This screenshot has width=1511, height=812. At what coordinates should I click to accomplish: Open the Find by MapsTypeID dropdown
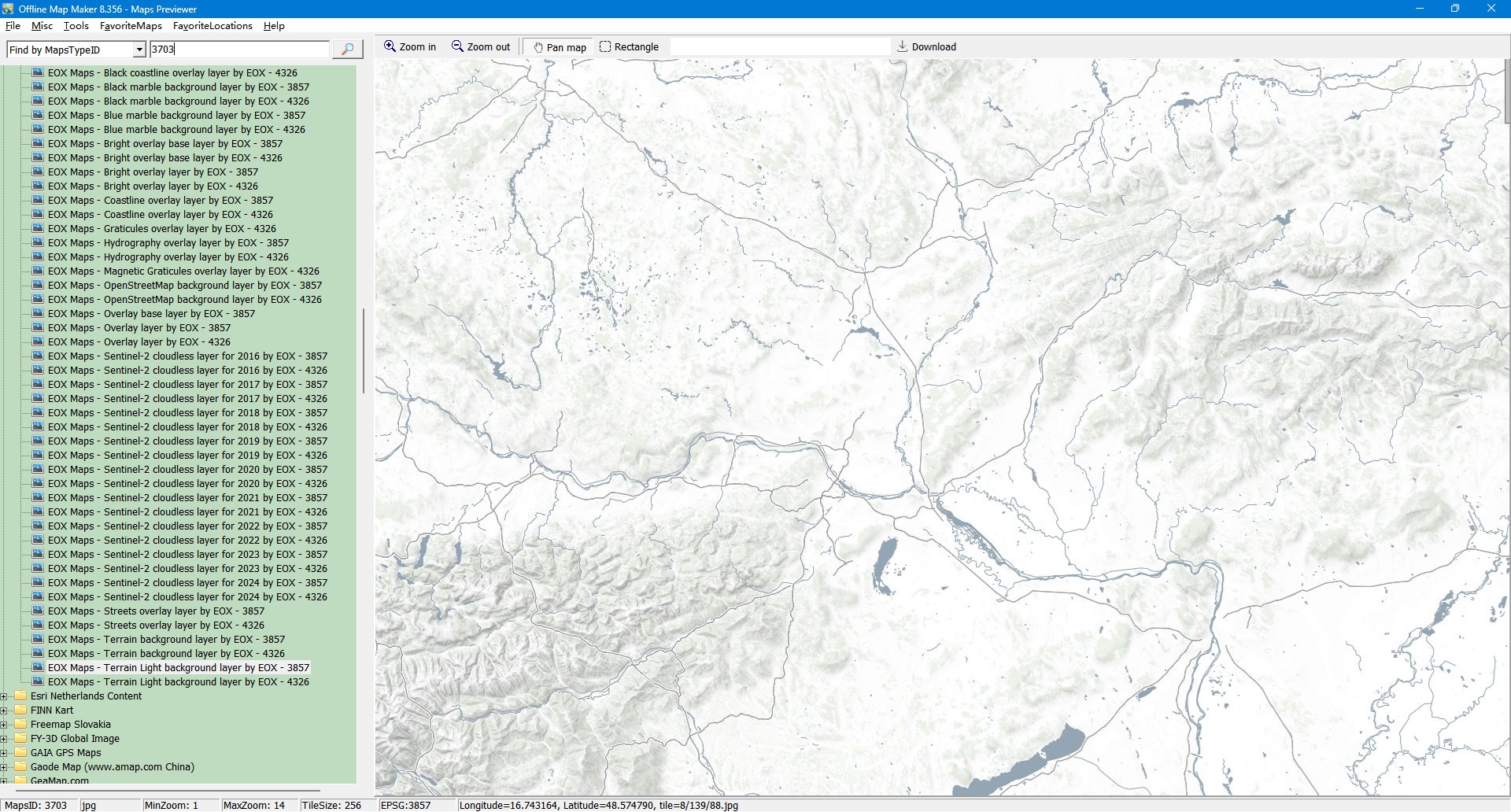[x=139, y=50]
